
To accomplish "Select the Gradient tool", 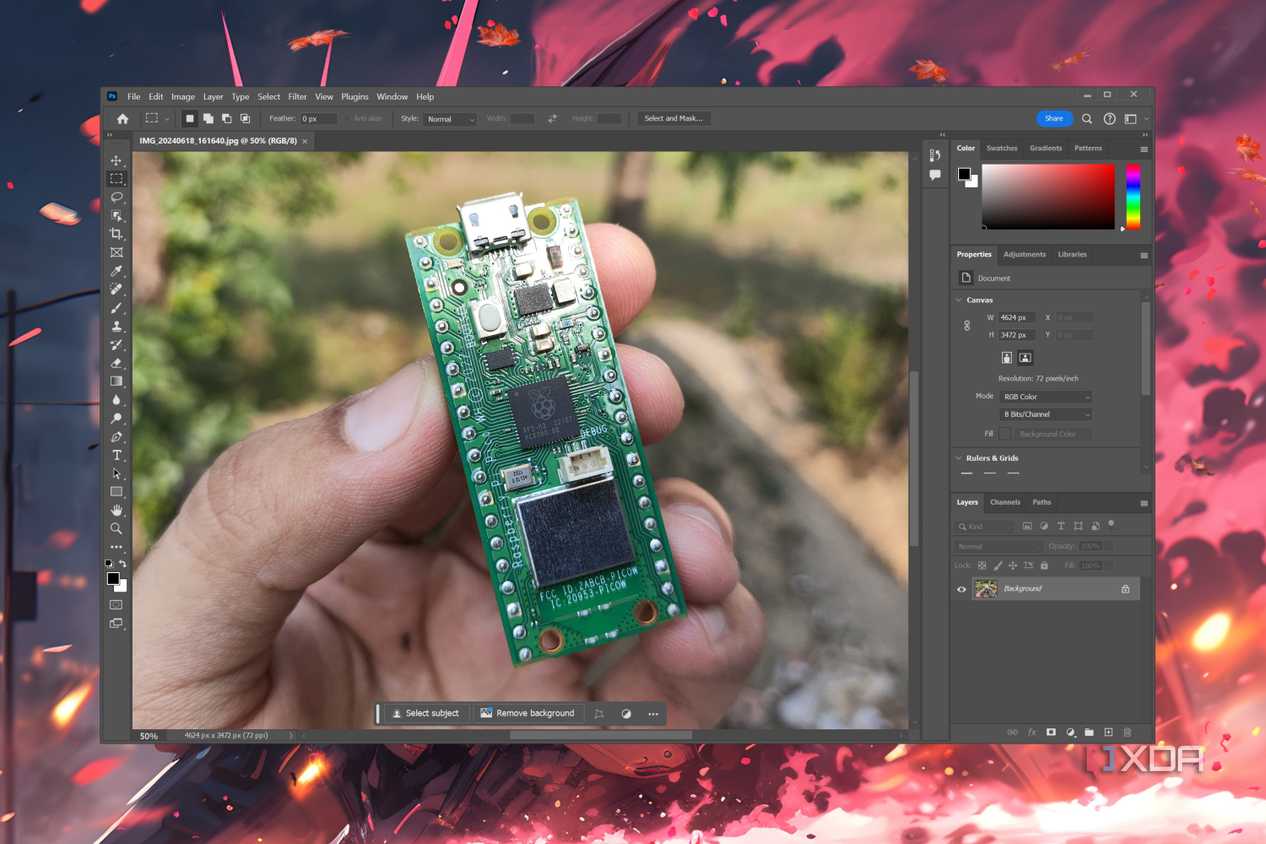I will point(116,381).
